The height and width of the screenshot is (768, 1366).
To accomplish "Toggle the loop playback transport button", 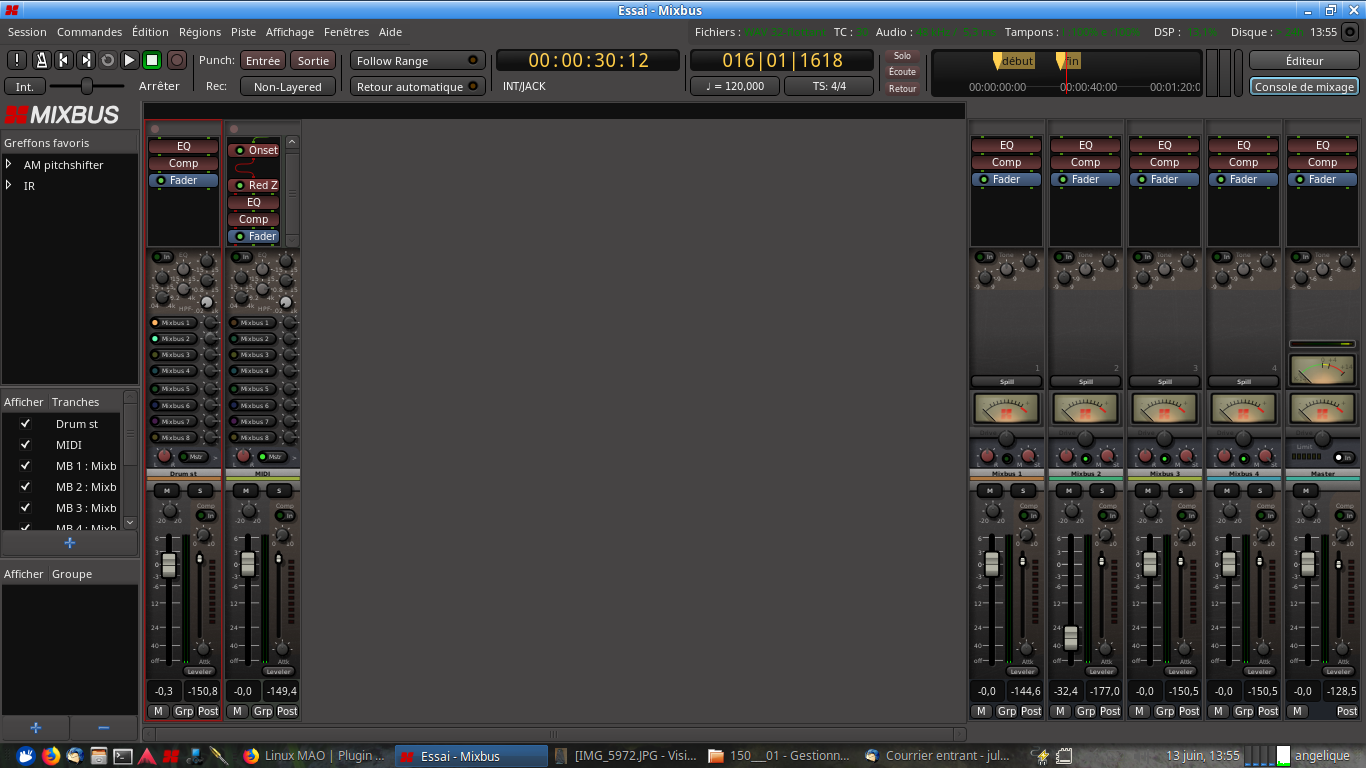I will click(108, 60).
